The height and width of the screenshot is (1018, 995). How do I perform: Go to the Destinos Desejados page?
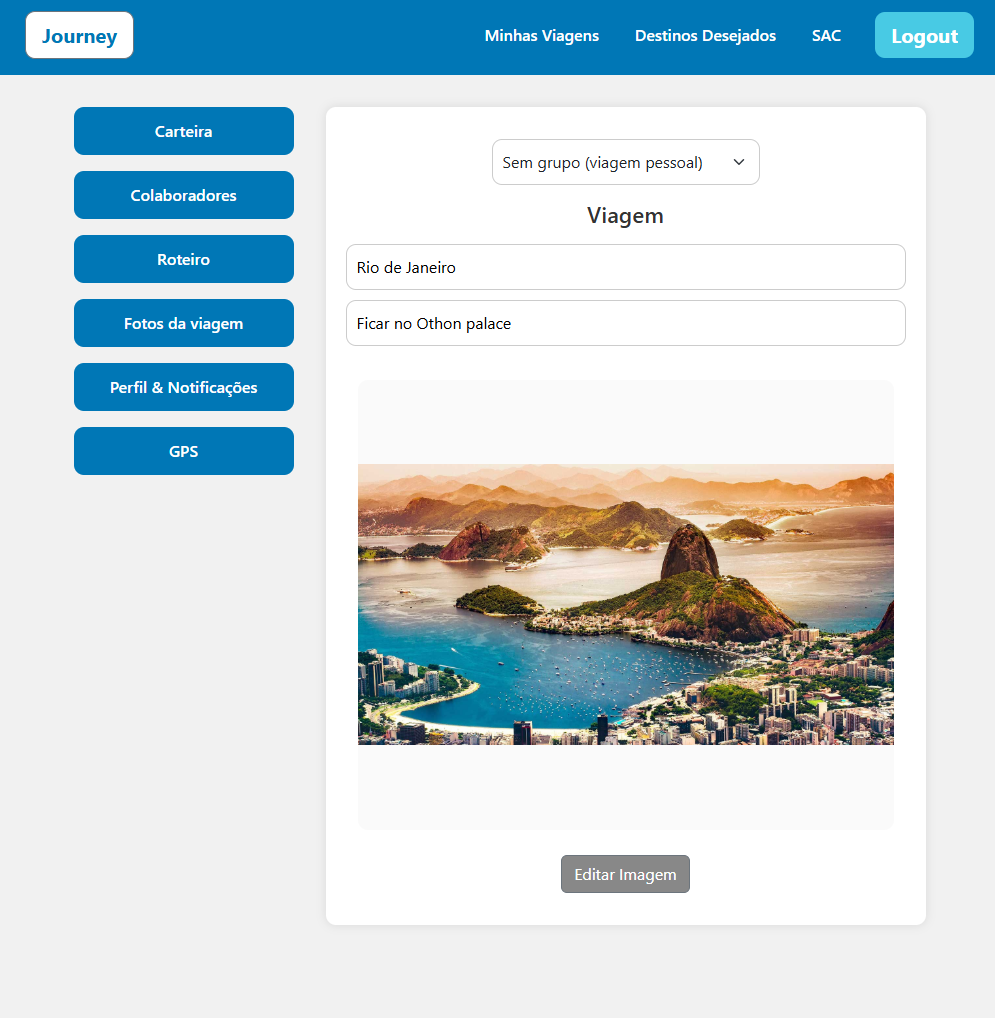coord(705,36)
